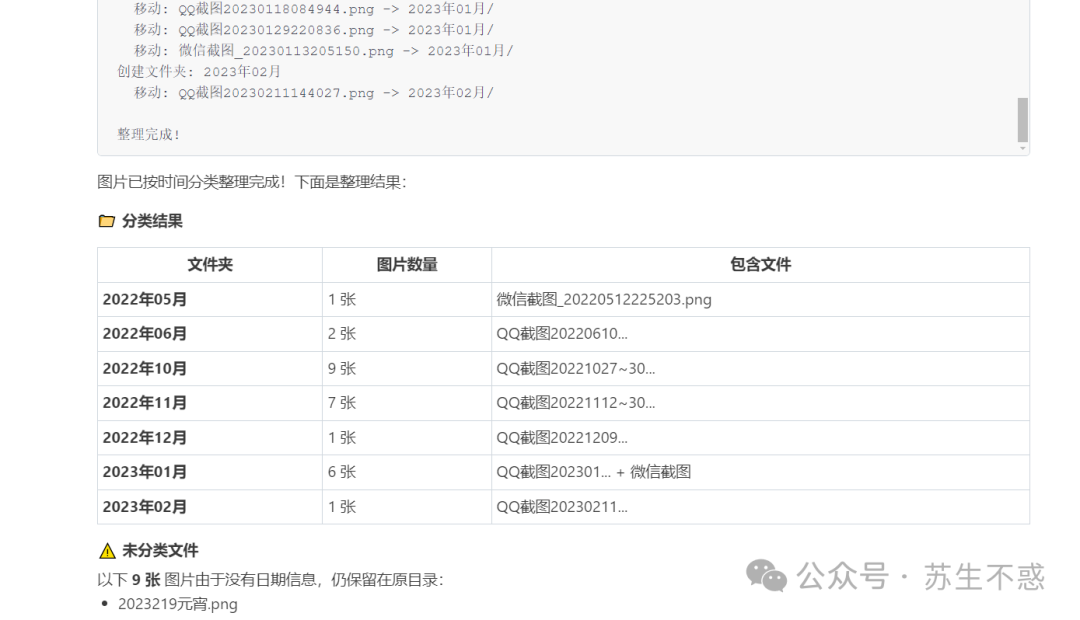Click the 6 张 count cell
Screen dimensions: 1080x620
point(407,472)
